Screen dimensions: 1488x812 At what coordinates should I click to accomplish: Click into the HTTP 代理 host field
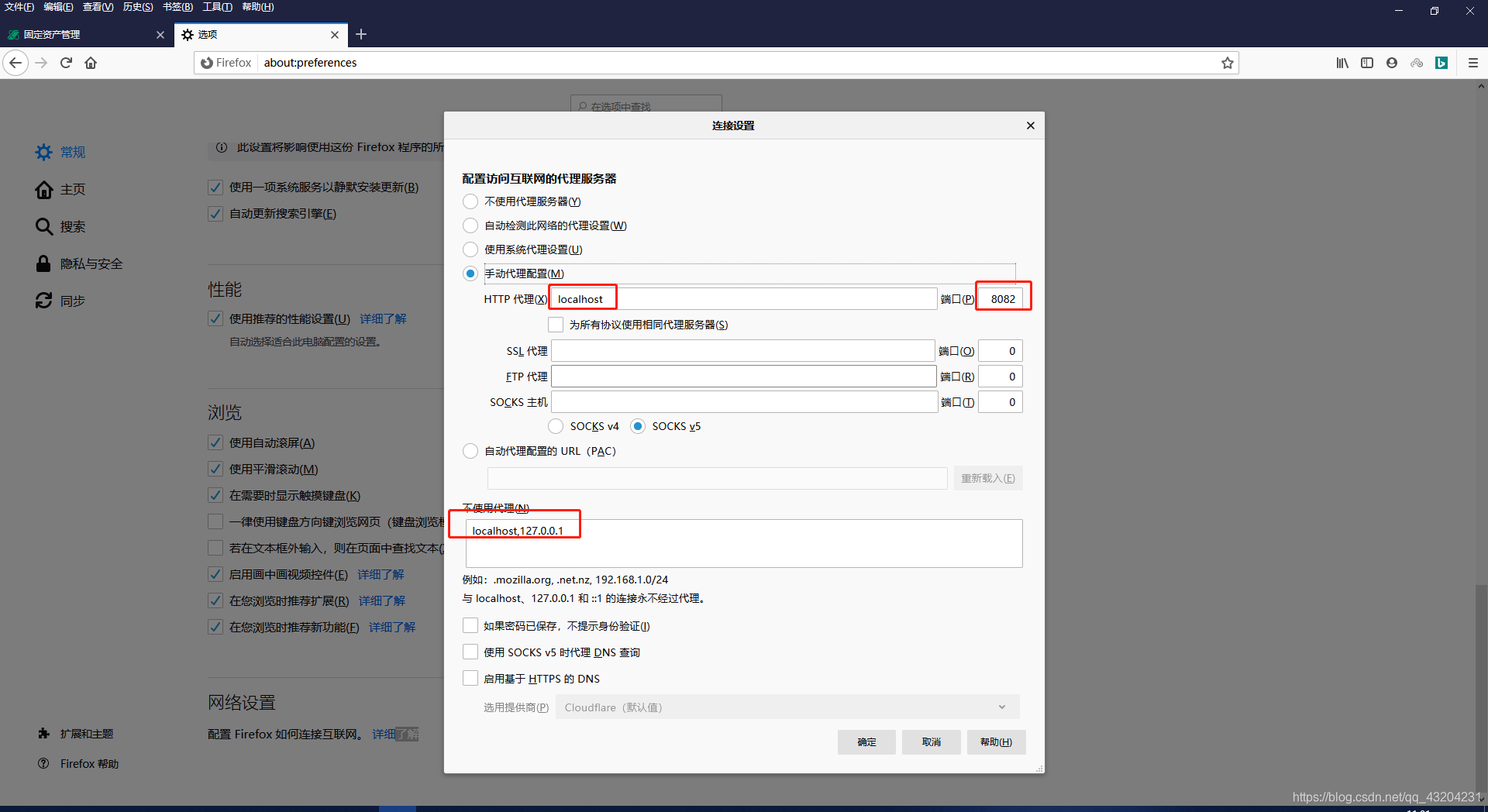coord(744,299)
